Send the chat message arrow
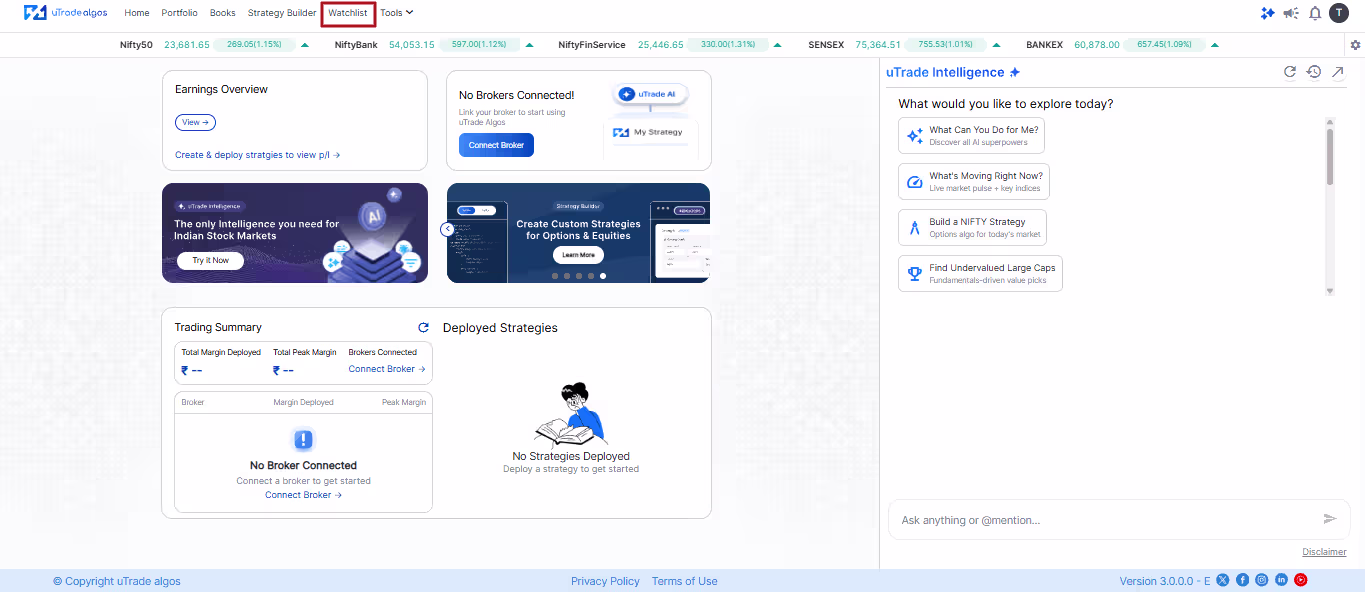The image size is (1365, 592). [1330, 519]
